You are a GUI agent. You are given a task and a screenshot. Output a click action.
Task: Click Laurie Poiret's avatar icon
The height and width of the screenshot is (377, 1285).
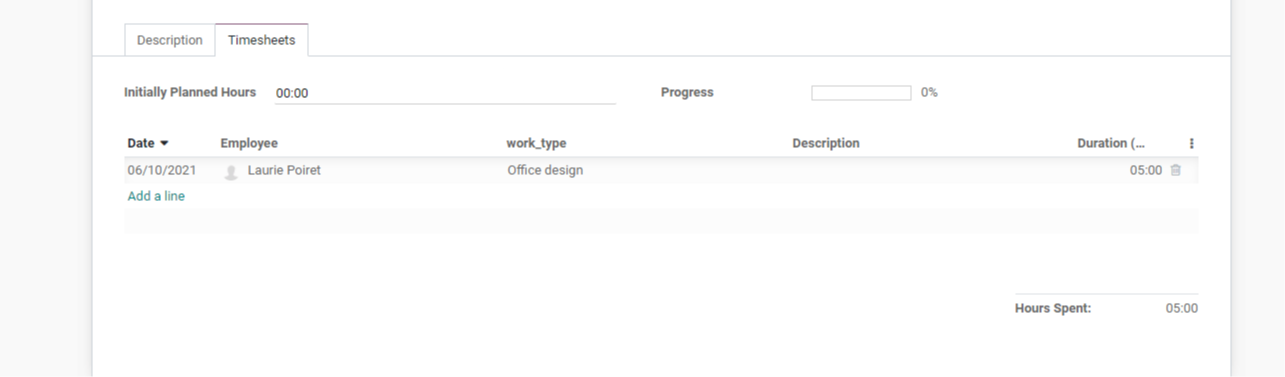[231, 172]
